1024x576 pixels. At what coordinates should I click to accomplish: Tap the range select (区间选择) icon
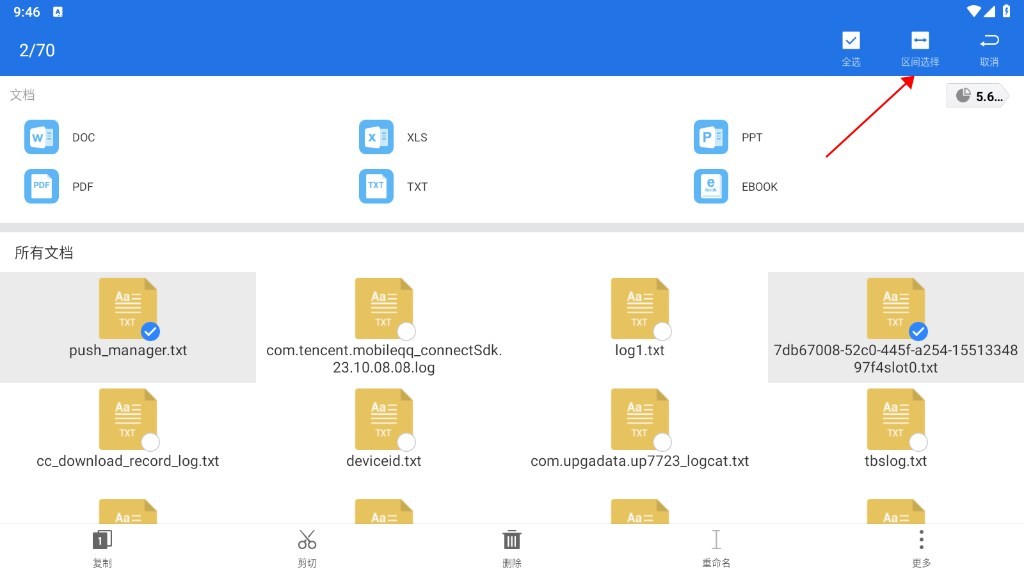pyautogui.click(x=919, y=41)
